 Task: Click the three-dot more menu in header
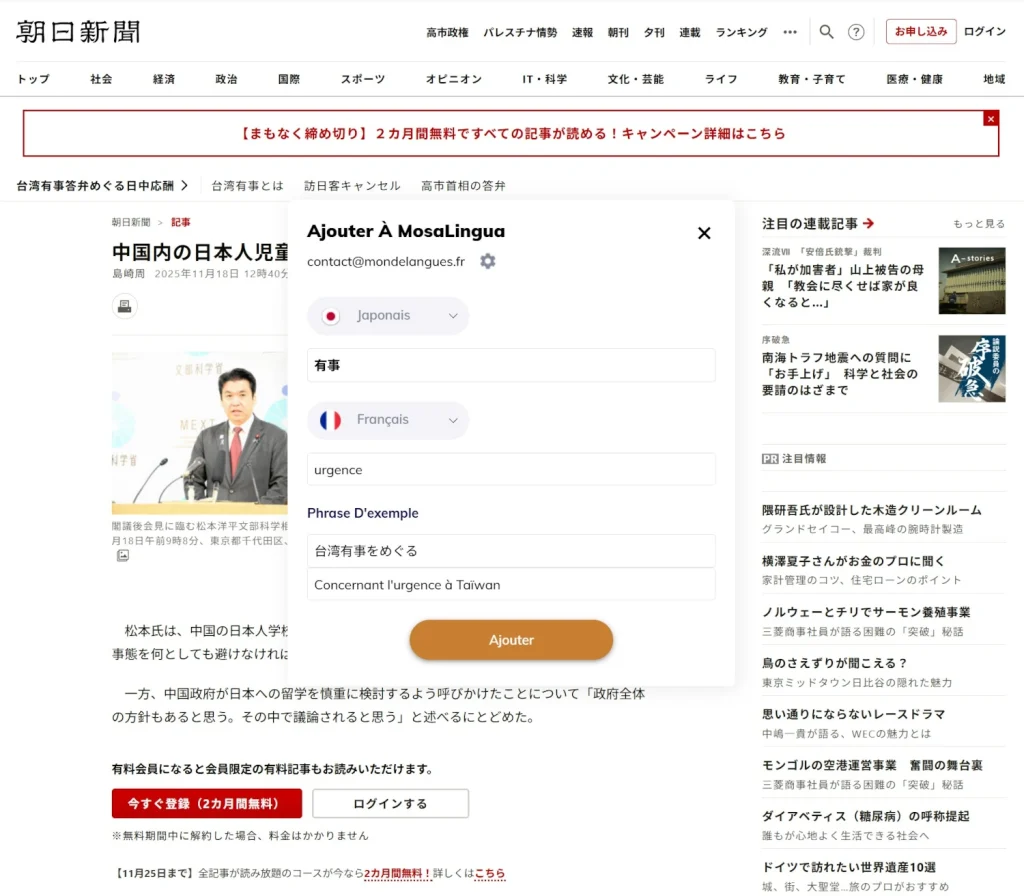click(x=790, y=32)
